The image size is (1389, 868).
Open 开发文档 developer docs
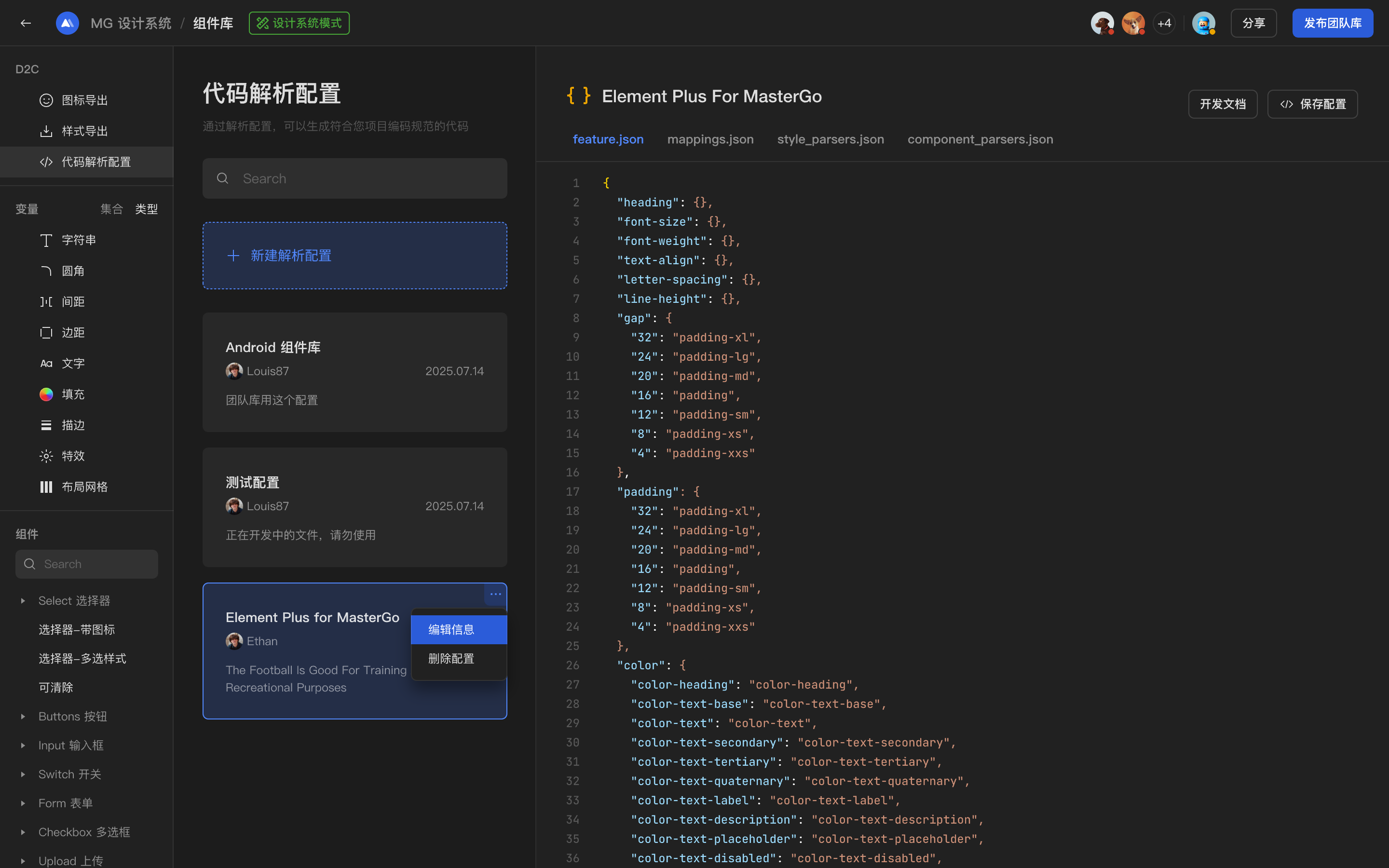[x=1223, y=104]
